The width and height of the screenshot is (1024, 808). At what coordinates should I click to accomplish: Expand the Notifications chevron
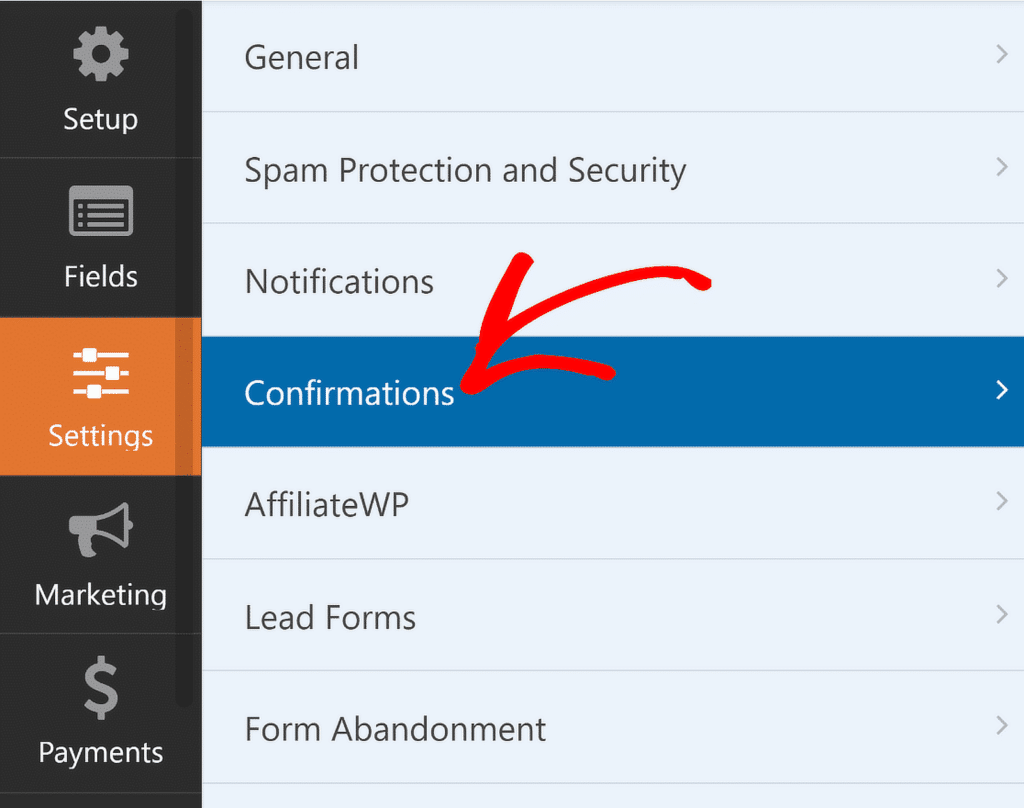(x=1003, y=281)
